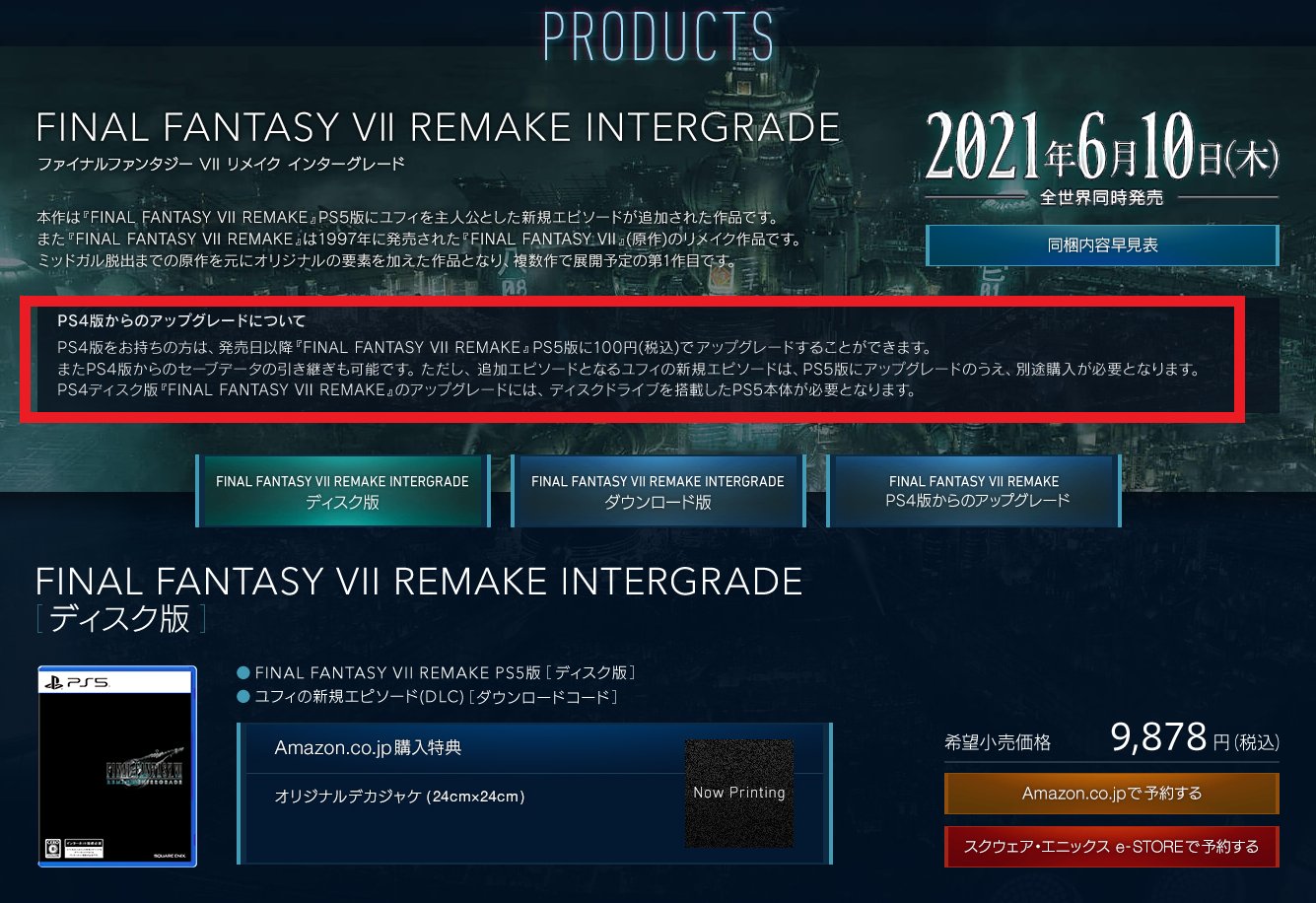1316x903 pixels.
Task: Switch to the ディスク版 INTERGRADE tab
Action: coord(342,491)
